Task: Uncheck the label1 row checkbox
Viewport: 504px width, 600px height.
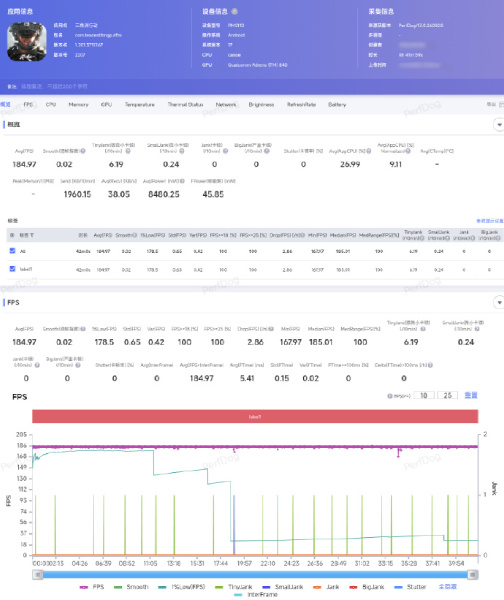Action: coord(12,269)
